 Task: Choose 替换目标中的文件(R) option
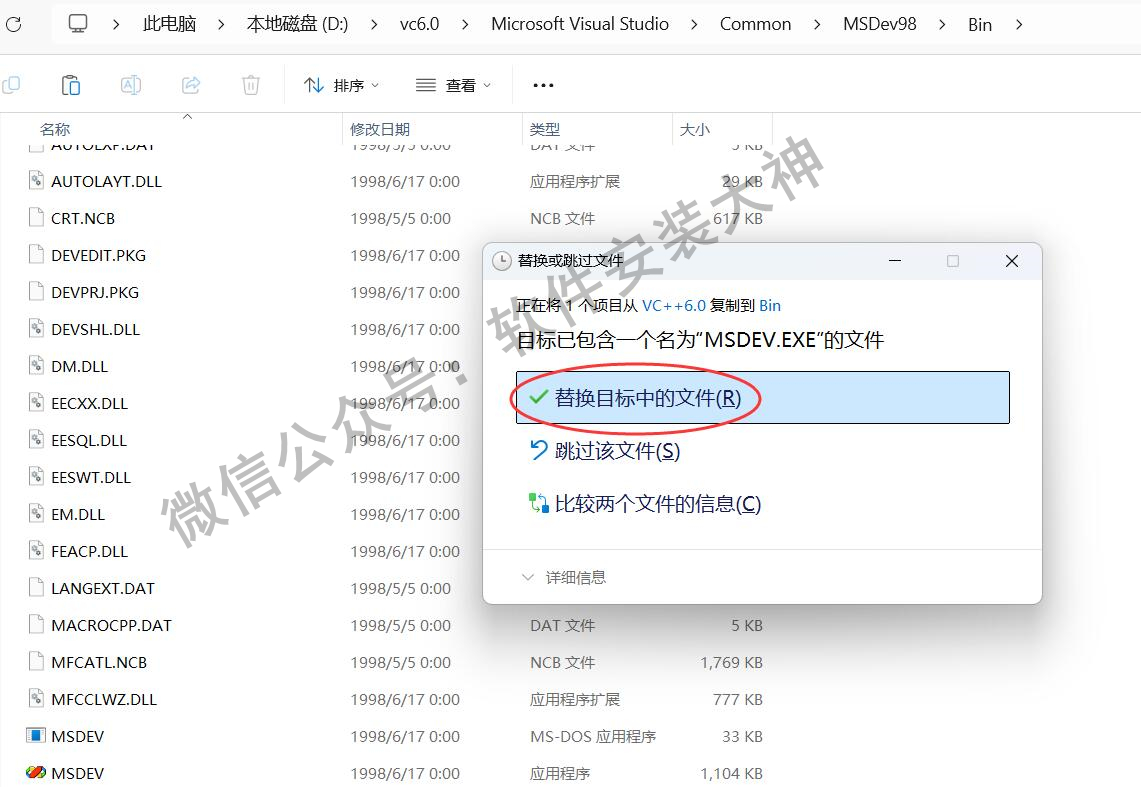click(763, 397)
